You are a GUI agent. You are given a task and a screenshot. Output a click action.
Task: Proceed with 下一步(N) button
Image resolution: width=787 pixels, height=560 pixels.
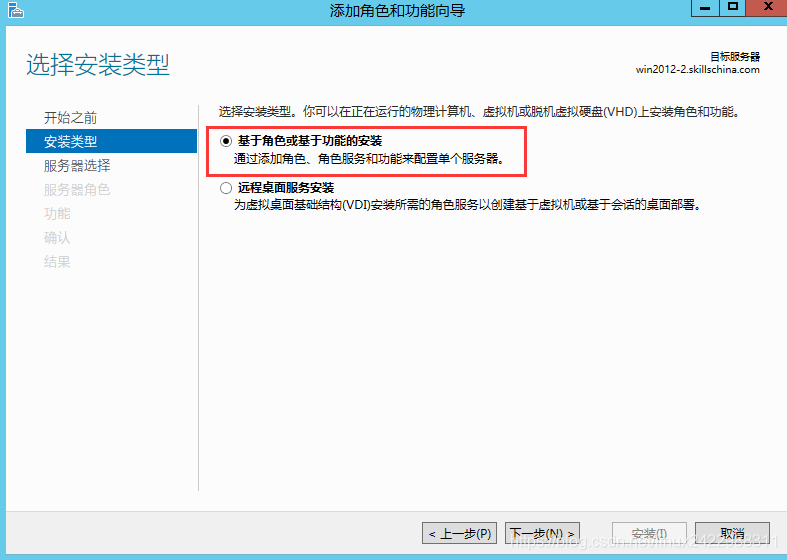[x=542, y=533]
